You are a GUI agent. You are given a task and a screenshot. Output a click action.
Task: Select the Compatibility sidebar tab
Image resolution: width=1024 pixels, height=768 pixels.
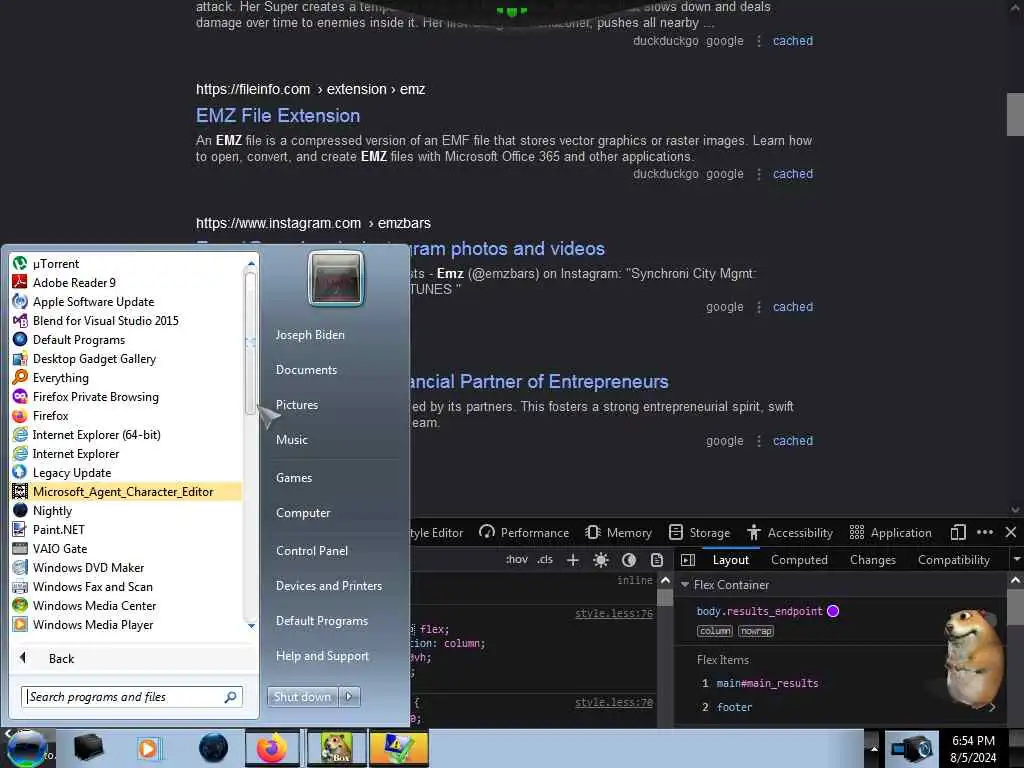point(953,560)
